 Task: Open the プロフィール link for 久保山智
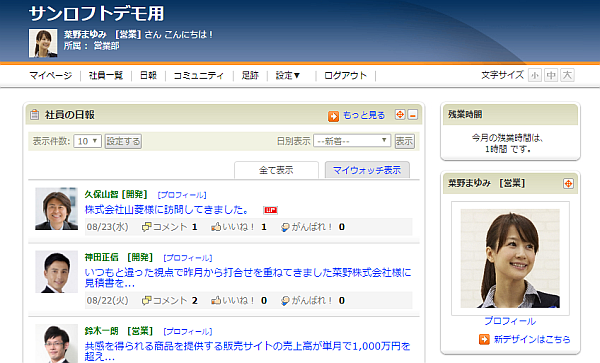(x=182, y=195)
